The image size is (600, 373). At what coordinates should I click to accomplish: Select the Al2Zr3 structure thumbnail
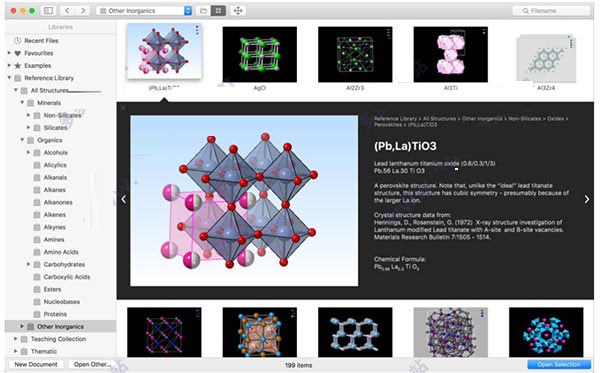pyautogui.click(x=355, y=54)
